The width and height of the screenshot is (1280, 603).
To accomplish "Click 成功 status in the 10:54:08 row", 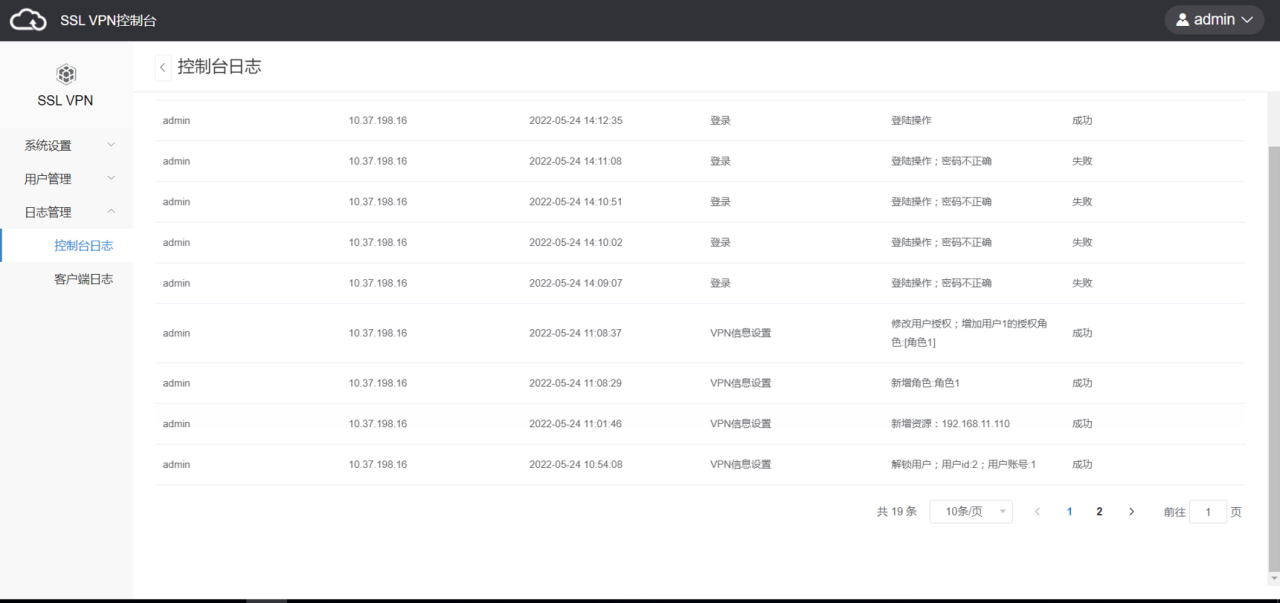I will (1082, 464).
